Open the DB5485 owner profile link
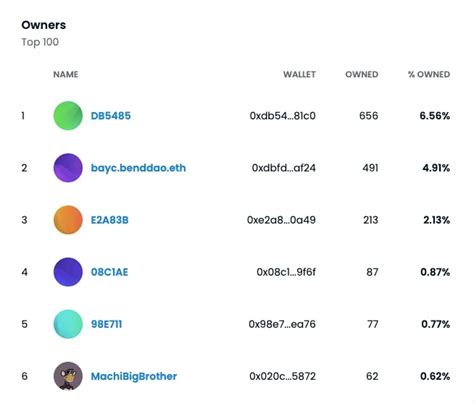 click(x=111, y=116)
